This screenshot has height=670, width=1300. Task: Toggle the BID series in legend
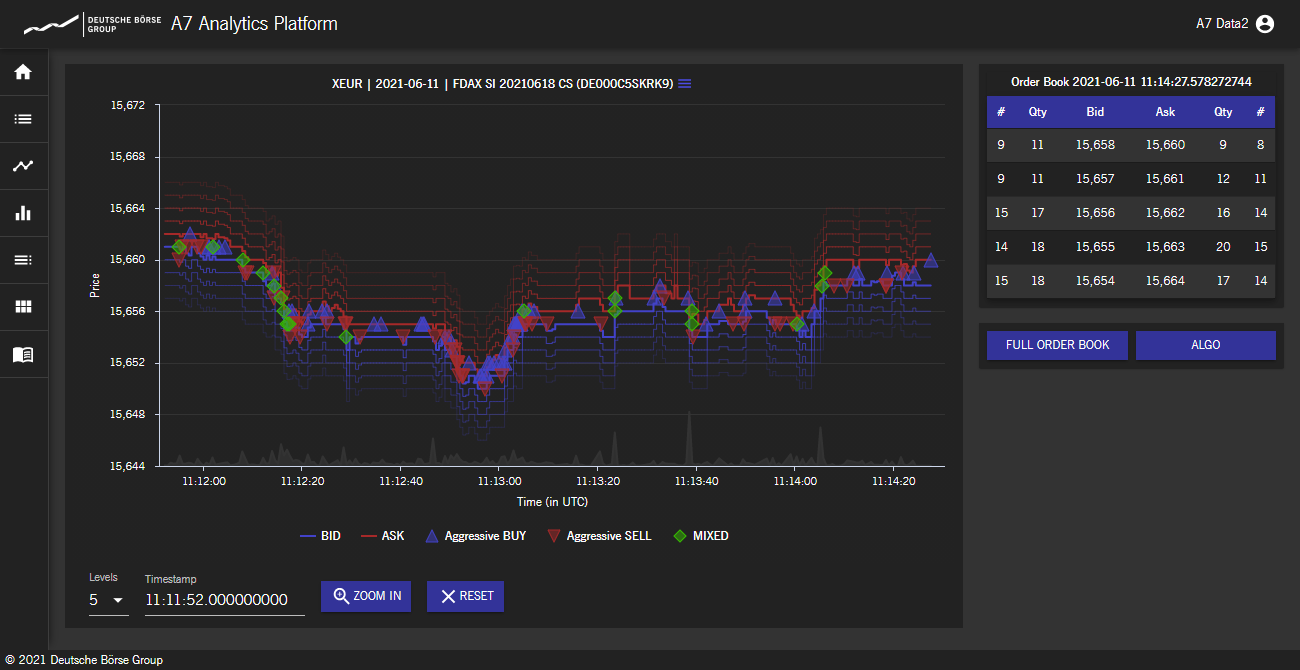coord(320,536)
